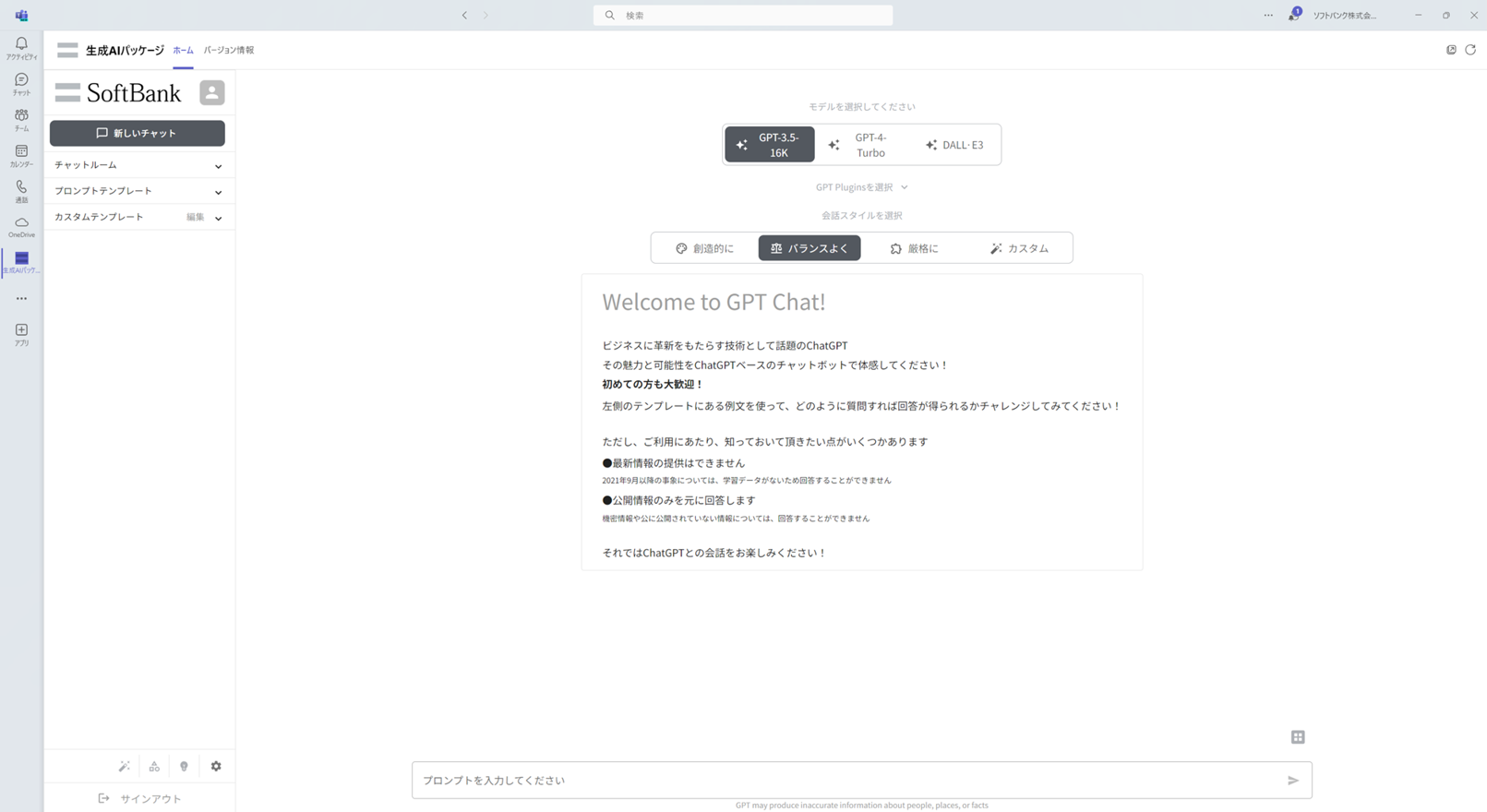The height and width of the screenshot is (812, 1487).
Task: Click the magic wand icon in sidebar footer
Action: point(124,766)
